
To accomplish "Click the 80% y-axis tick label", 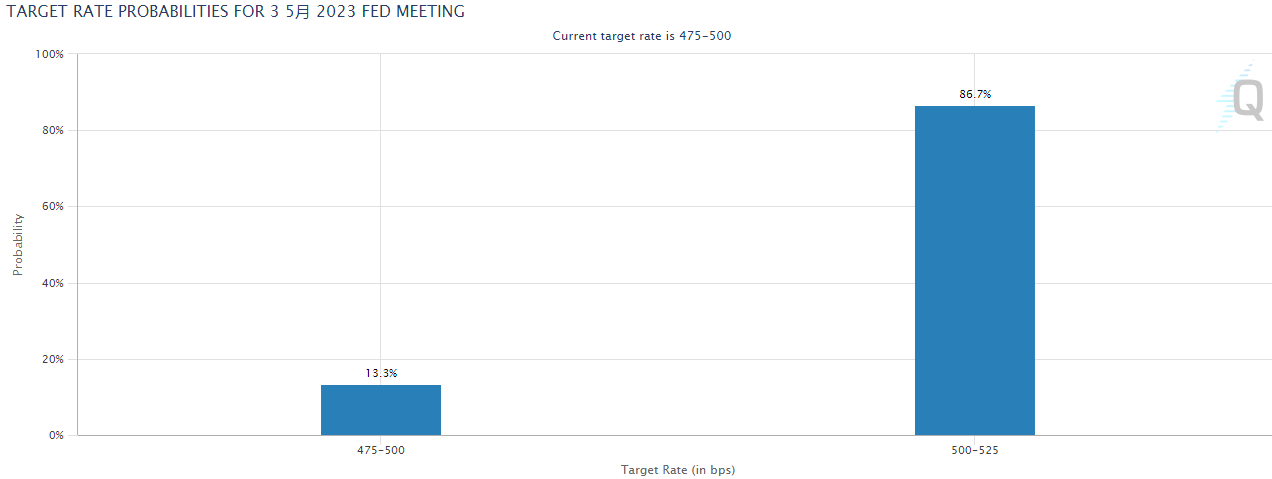I will (52, 130).
